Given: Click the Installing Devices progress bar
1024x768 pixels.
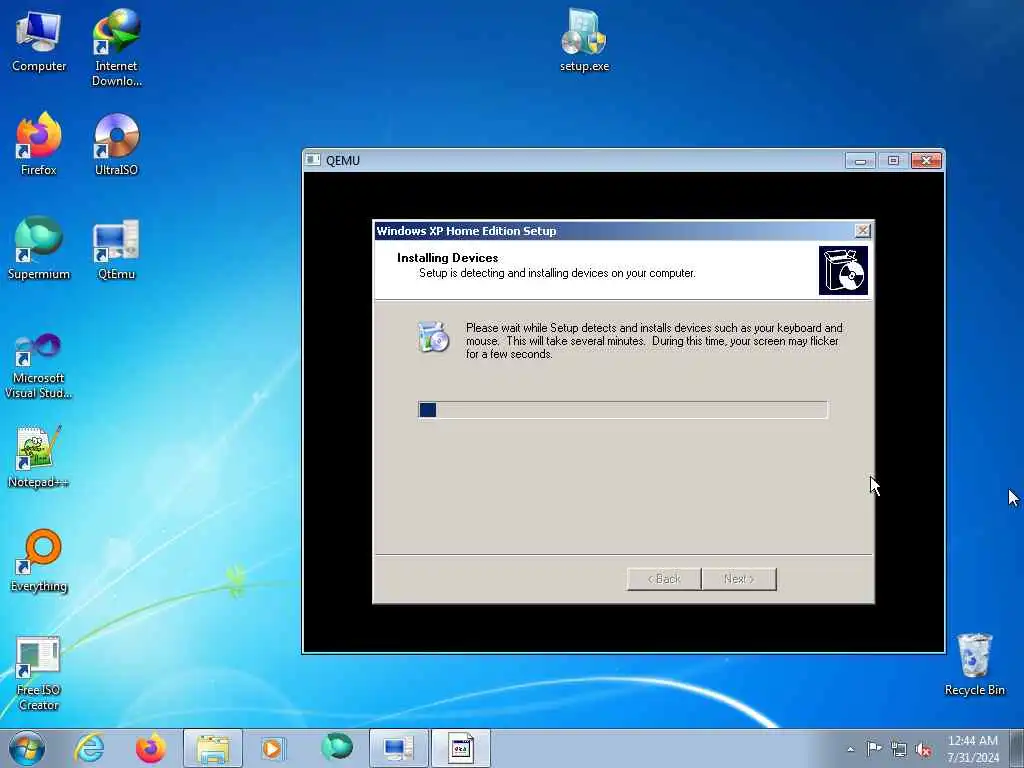Looking at the screenshot, I should [623, 409].
